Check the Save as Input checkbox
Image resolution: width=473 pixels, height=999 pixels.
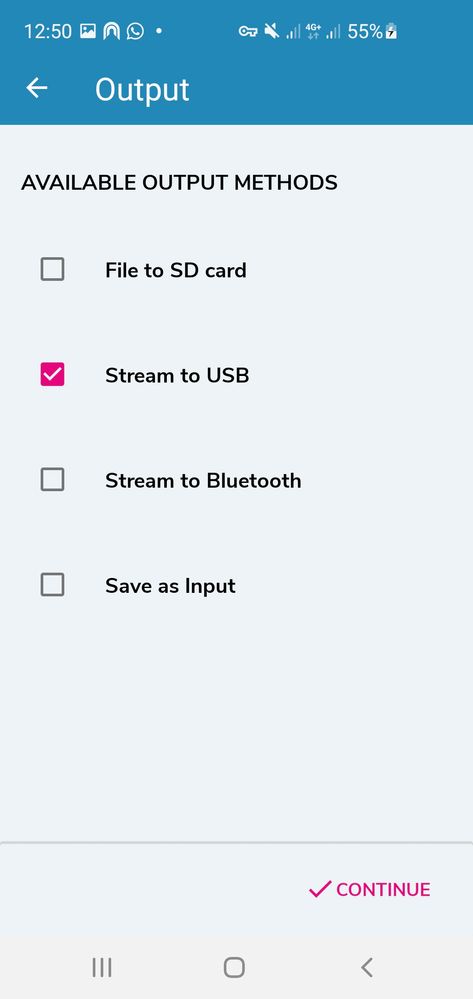(52, 584)
